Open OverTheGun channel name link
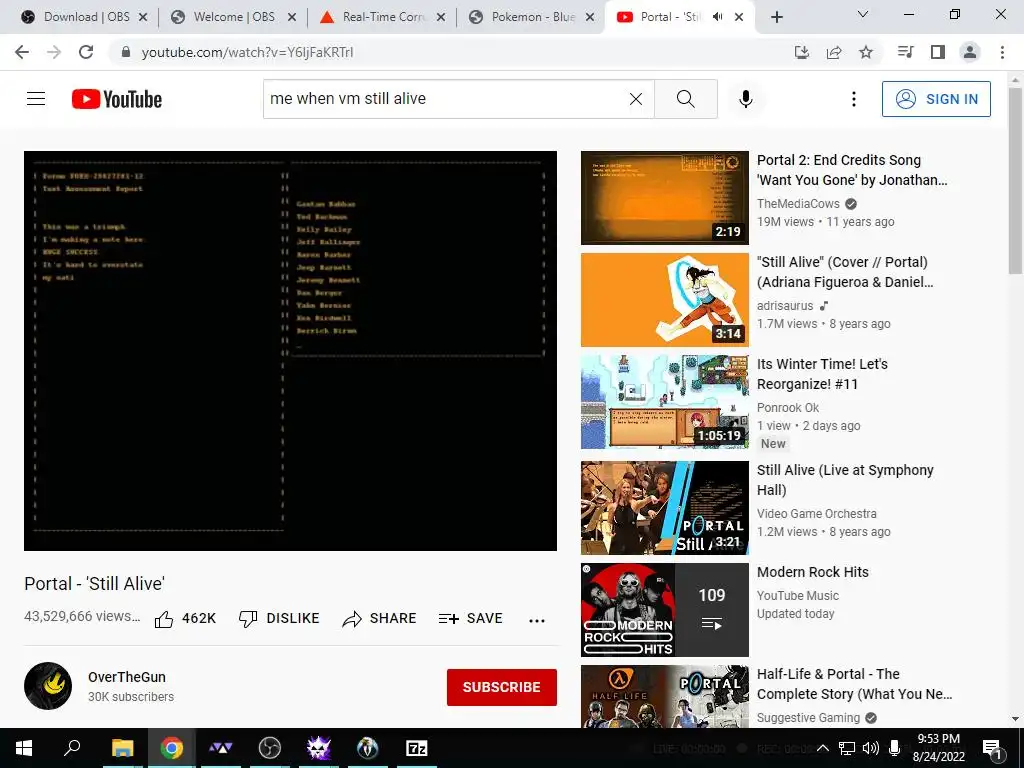 click(127, 677)
